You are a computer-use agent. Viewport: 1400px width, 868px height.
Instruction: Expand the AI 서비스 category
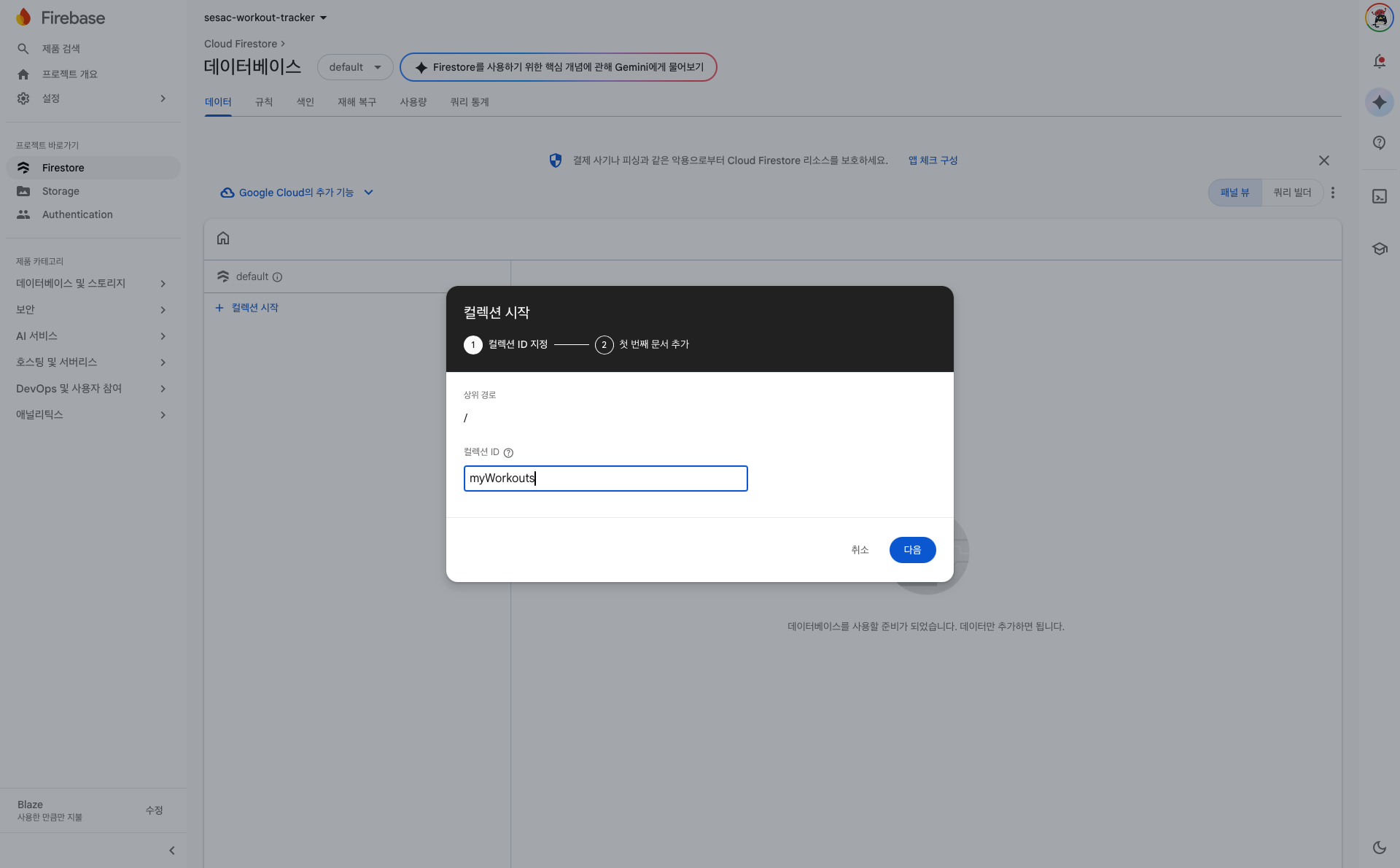(92, 336)
